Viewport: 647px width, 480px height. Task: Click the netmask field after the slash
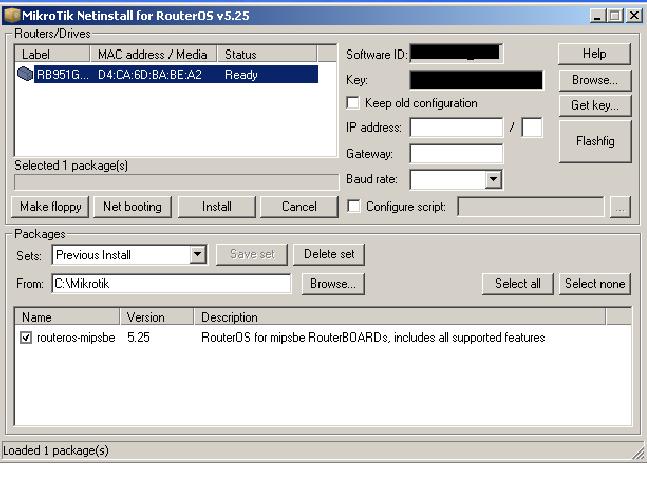tap(532, 128)
